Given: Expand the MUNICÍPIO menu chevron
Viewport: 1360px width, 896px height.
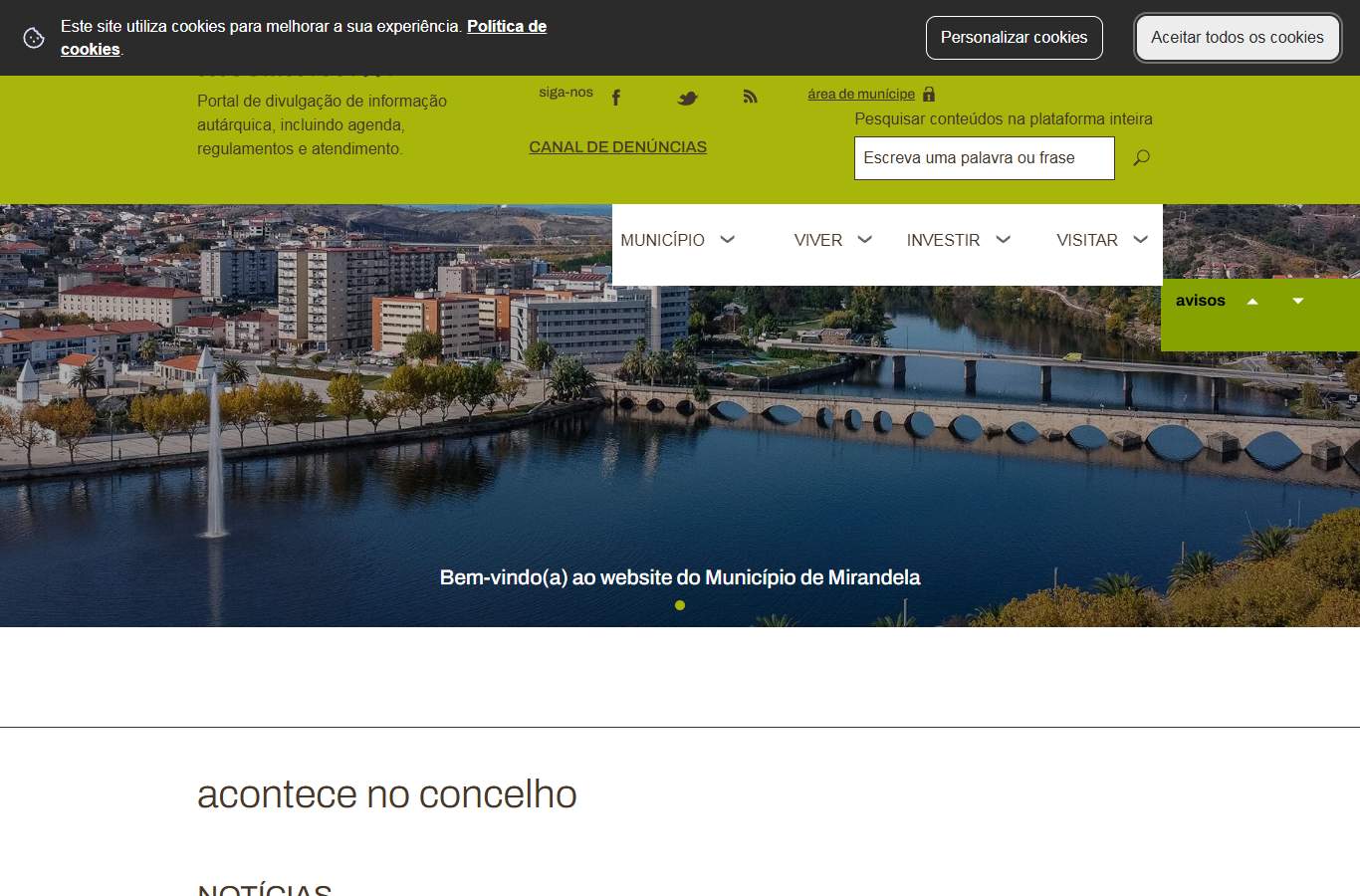Looking at the screenshot, I should pos(728,240).
